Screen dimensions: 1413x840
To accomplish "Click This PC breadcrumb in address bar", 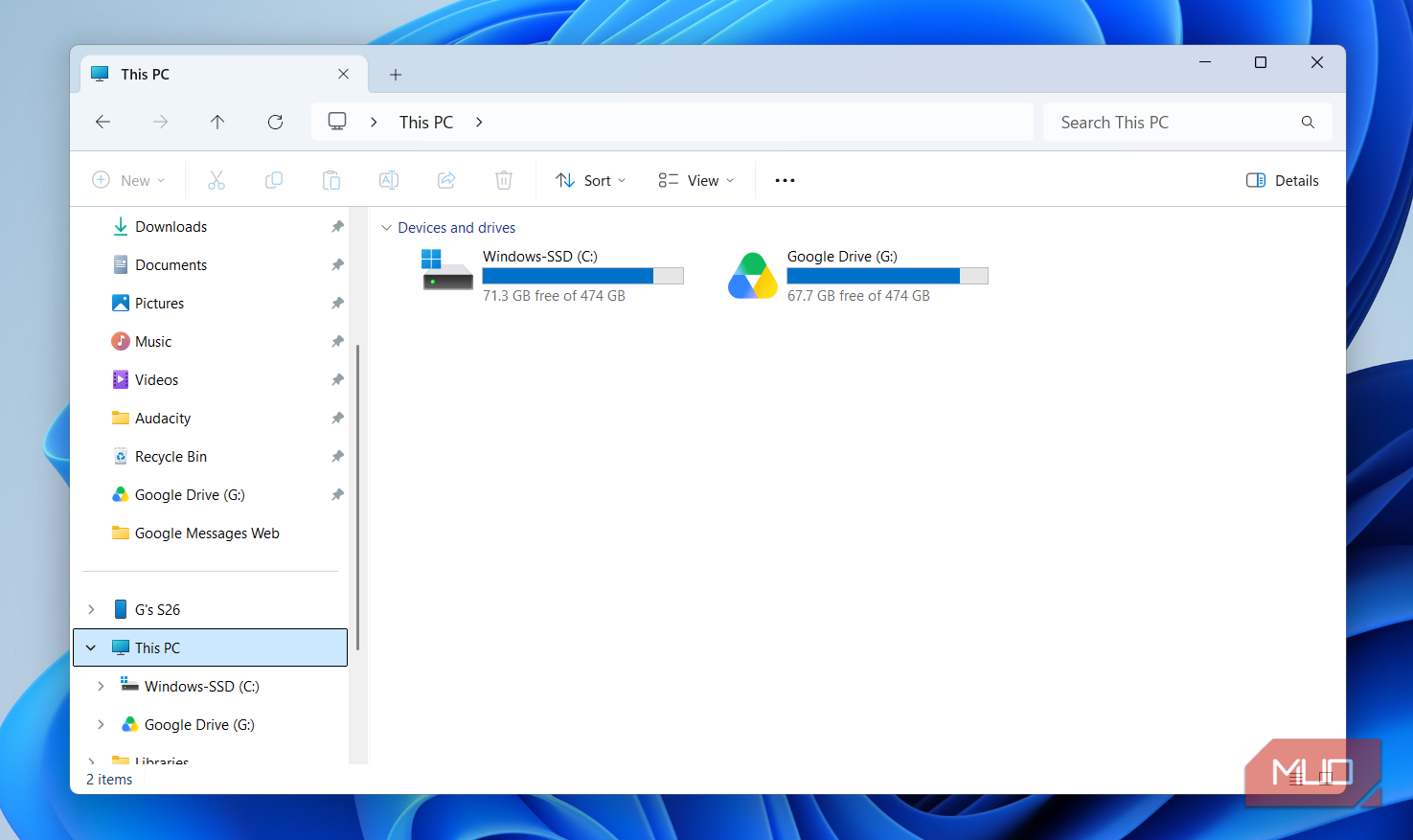I will click(426, 122).
